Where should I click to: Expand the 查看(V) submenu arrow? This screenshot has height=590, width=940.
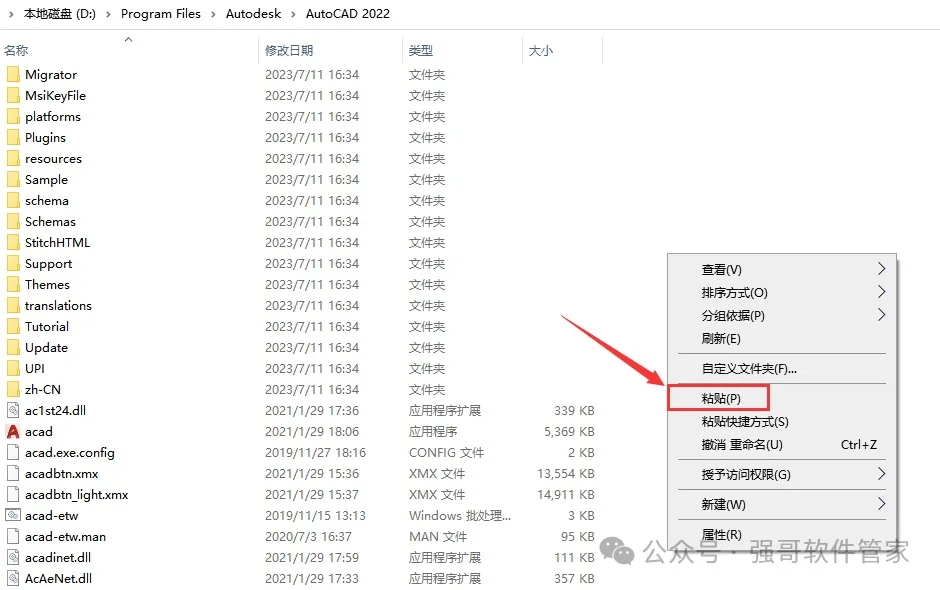[881, 269]
